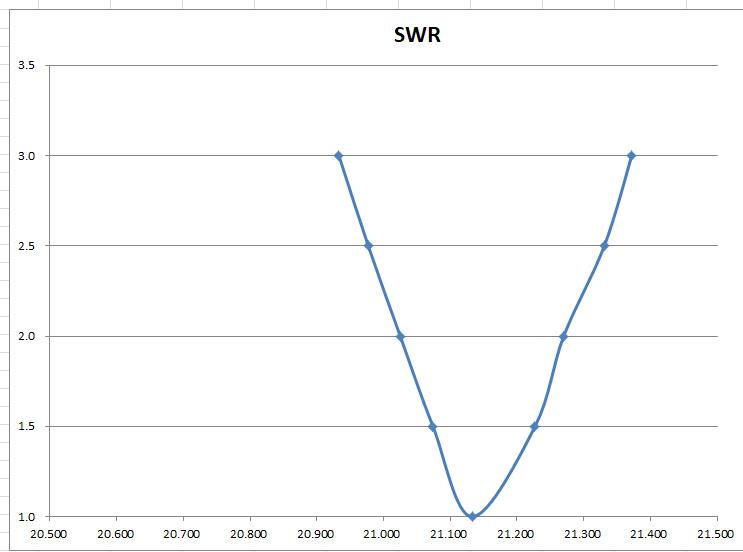This screenshot has width=743, height=552.
Task: Click the 20.500 horizontal axis label
Action: [x=50, y=535]
